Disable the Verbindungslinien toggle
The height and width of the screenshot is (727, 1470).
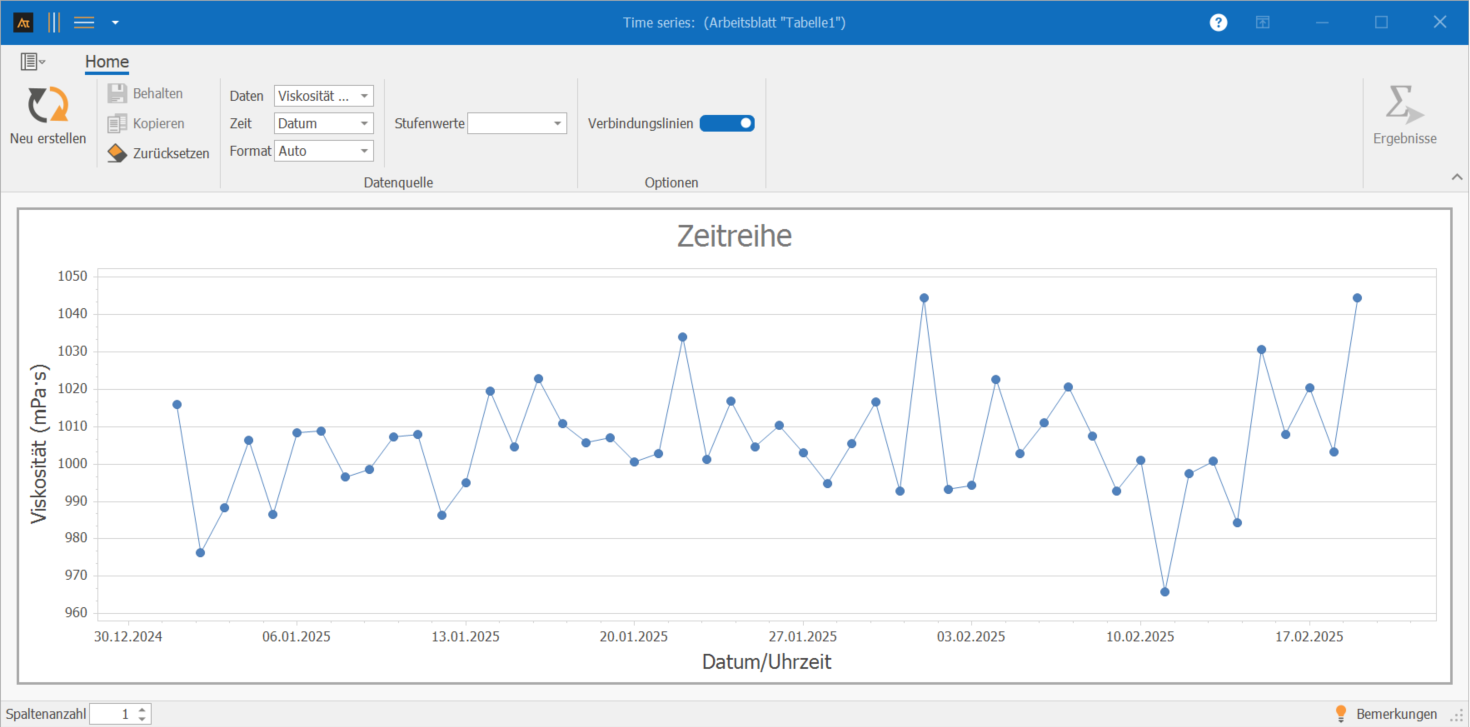pyautogui.click(x=727, y=123)
